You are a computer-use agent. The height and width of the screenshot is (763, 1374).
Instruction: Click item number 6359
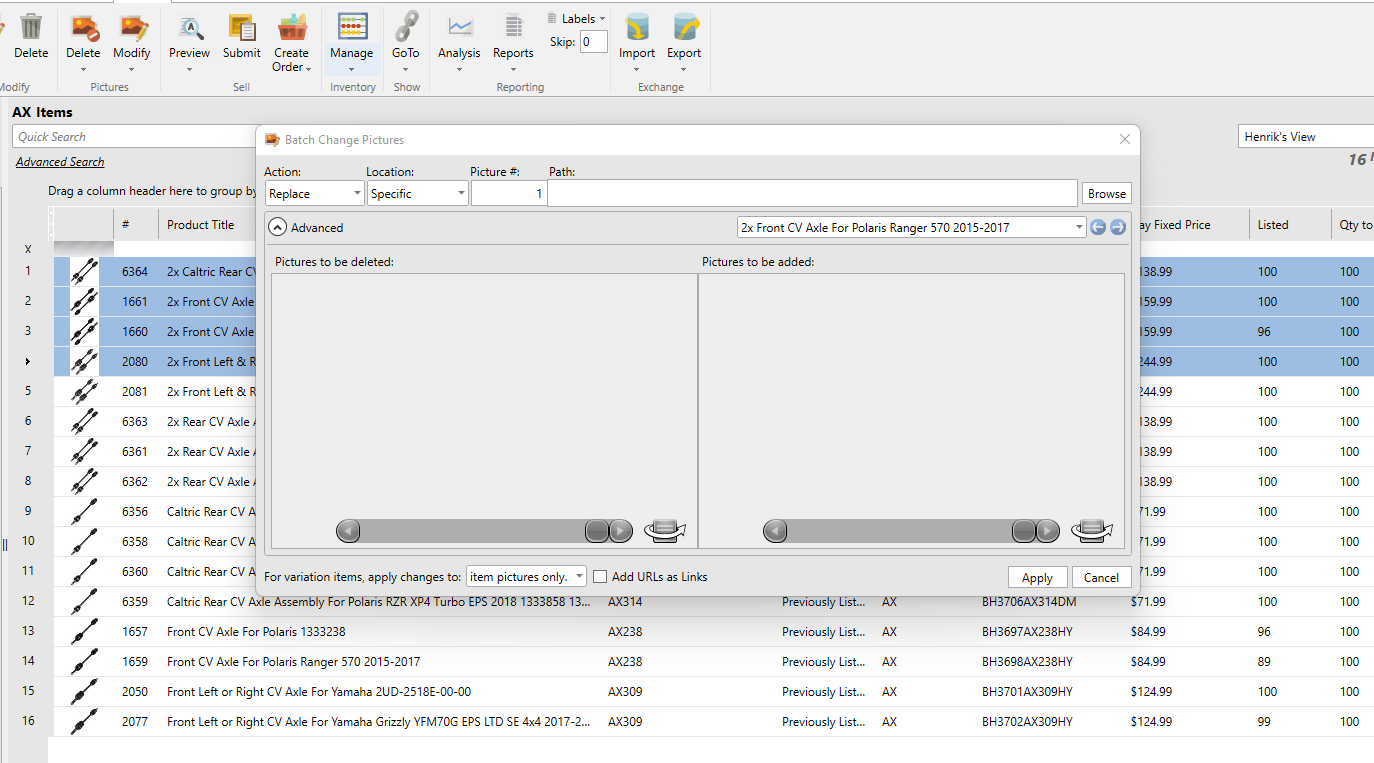click(135, 602)
